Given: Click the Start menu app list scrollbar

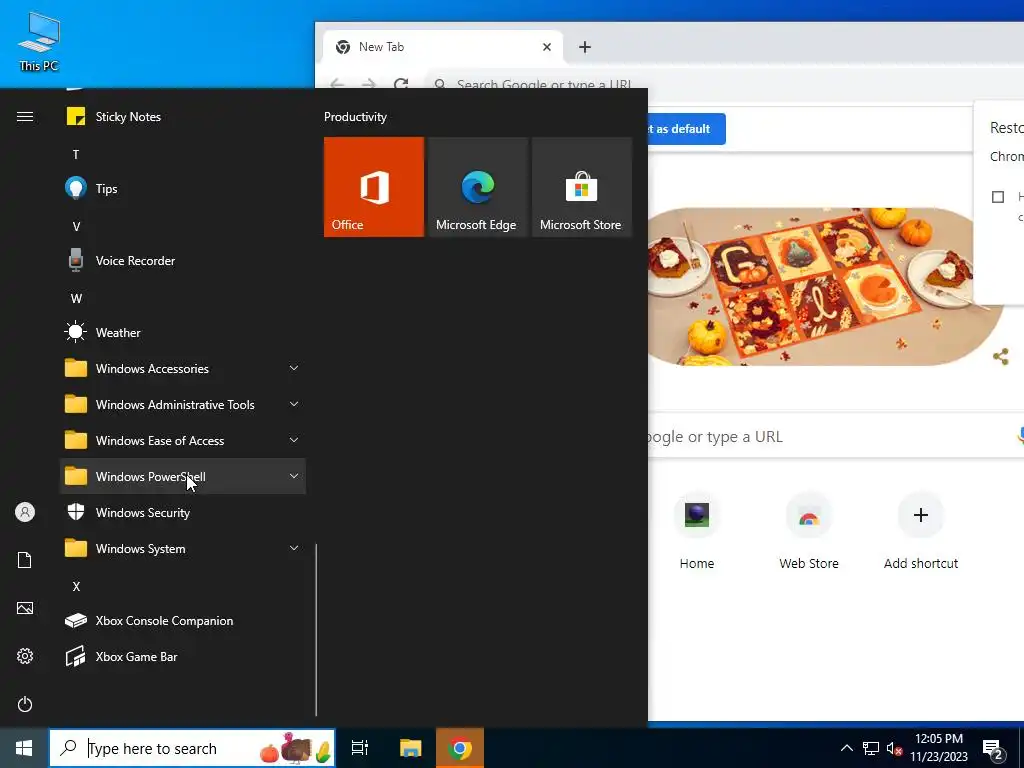Looking at the screenshot, I should [316, 630].
